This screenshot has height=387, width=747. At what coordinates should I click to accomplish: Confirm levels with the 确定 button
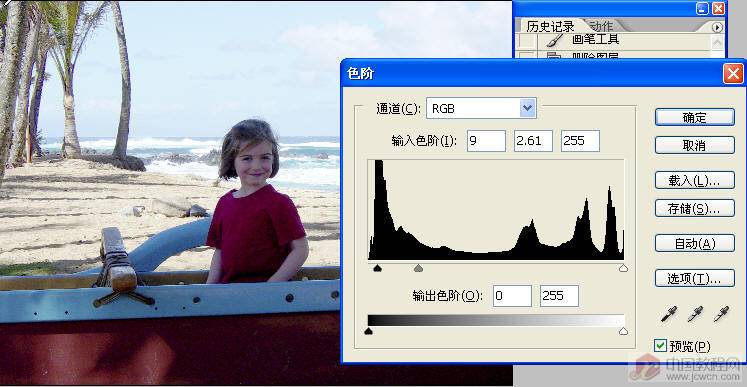[x=695, y=117]
